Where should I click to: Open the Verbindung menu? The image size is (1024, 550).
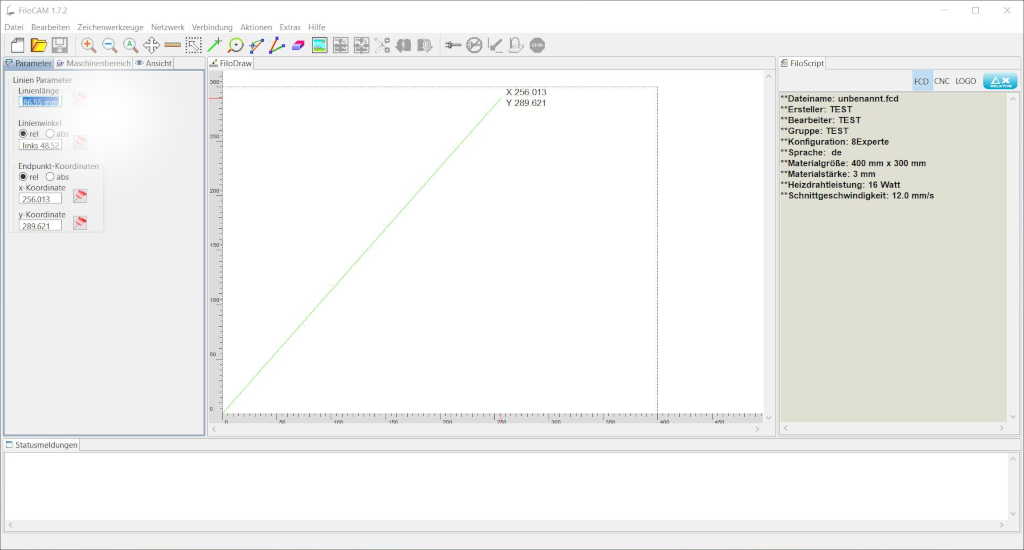212,27
